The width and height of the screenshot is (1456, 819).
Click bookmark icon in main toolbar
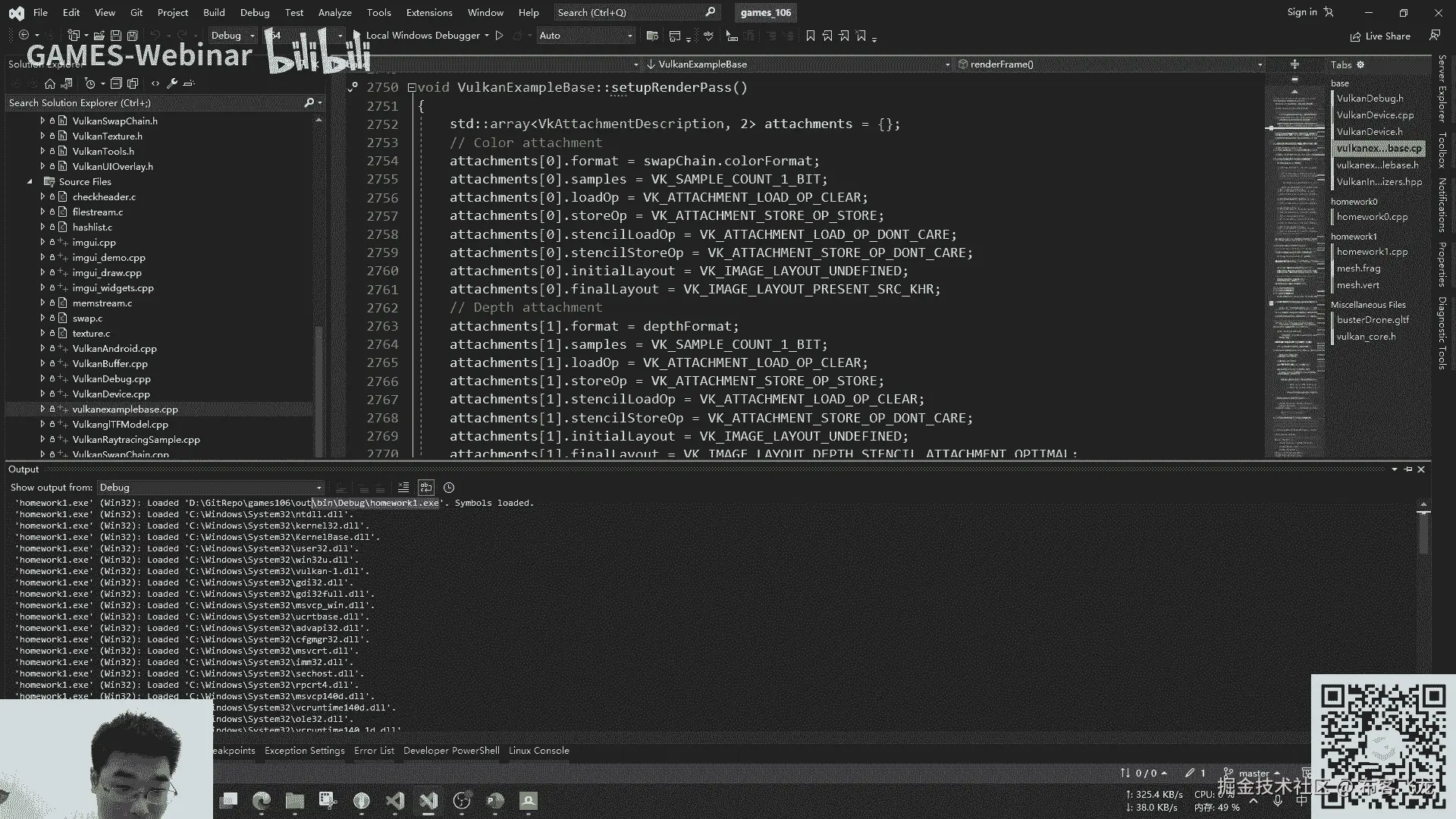(810, 36)
